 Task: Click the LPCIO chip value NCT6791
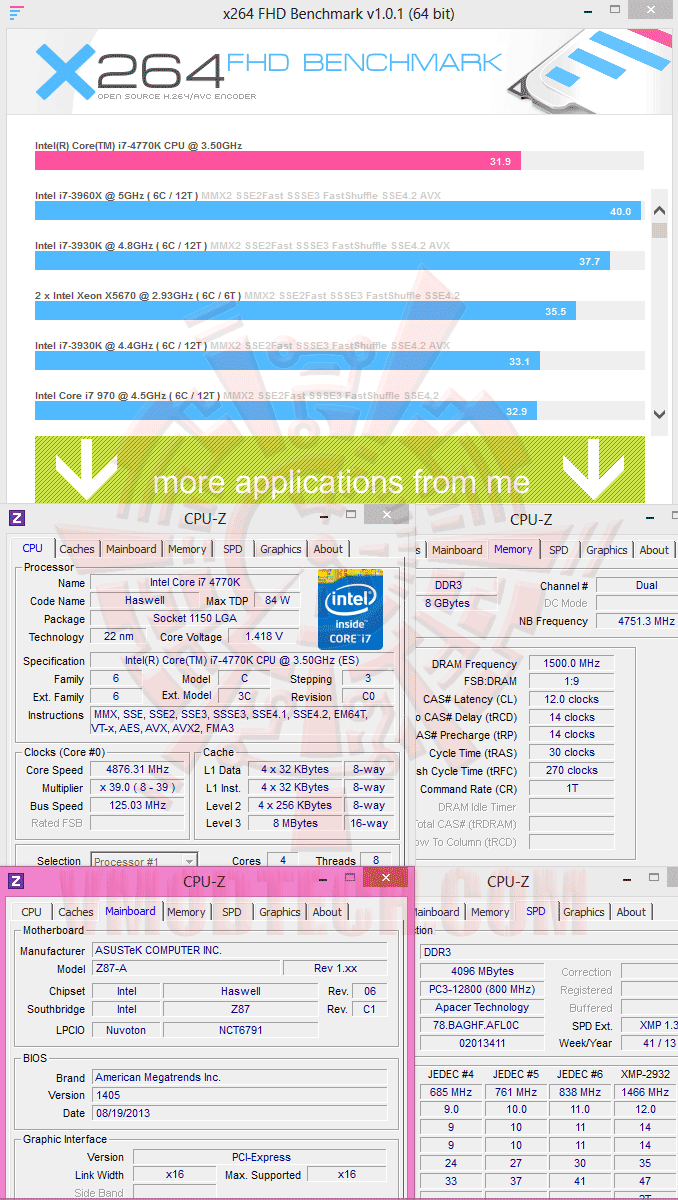(241, 1029)
